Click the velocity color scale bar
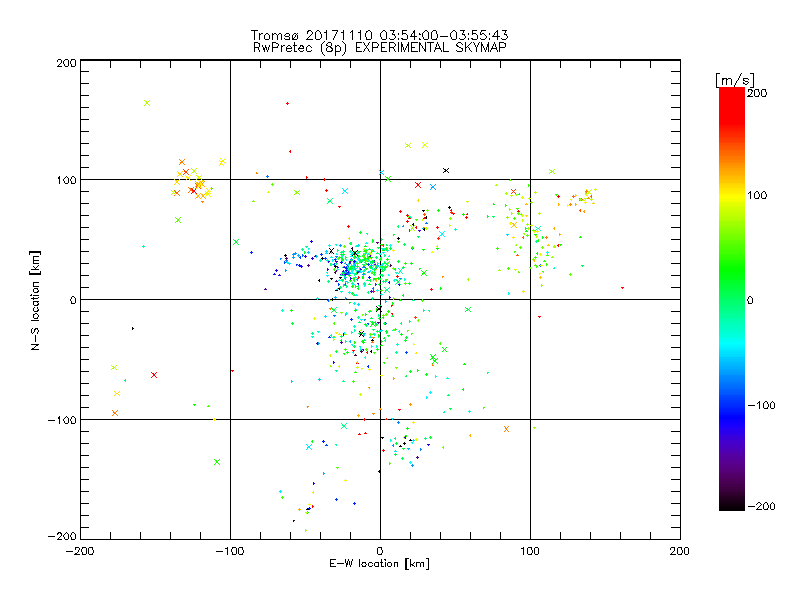800x600 pixels. (732, 298)
